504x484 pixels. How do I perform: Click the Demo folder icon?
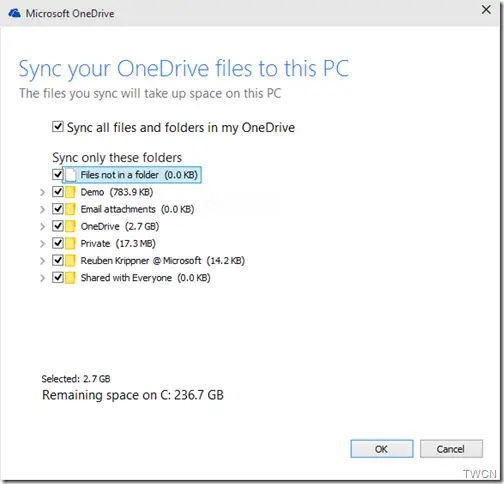[x=70, y=192]
